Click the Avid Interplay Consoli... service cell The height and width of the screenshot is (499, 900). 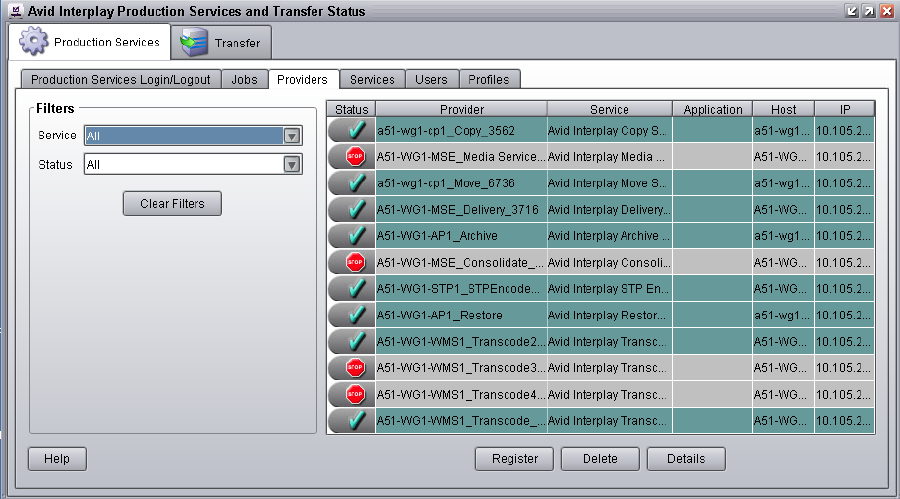click(610, 262)
